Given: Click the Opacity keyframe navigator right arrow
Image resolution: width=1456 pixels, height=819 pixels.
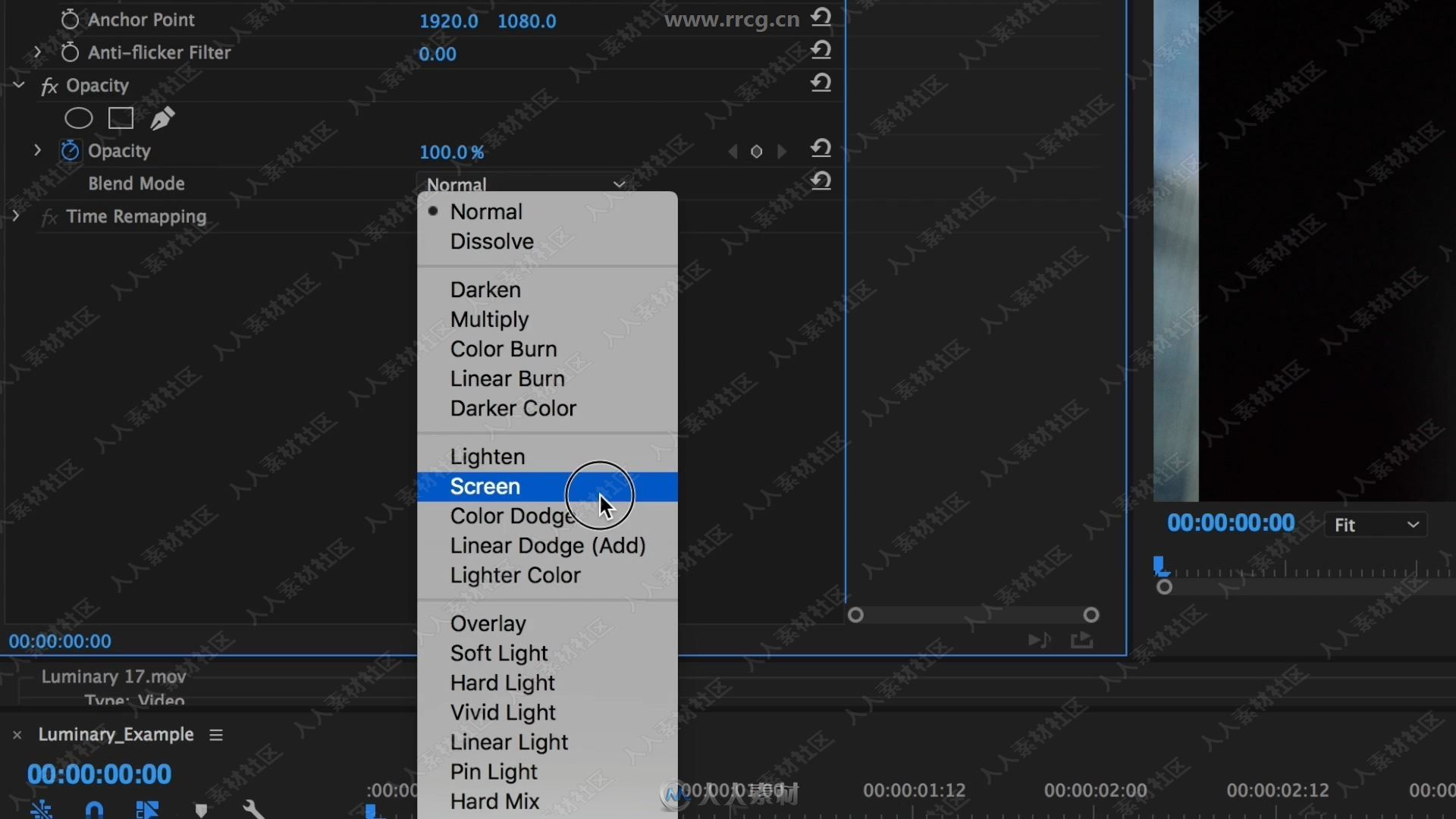Looking at the screenshot, I should click(x=780, y=152).
